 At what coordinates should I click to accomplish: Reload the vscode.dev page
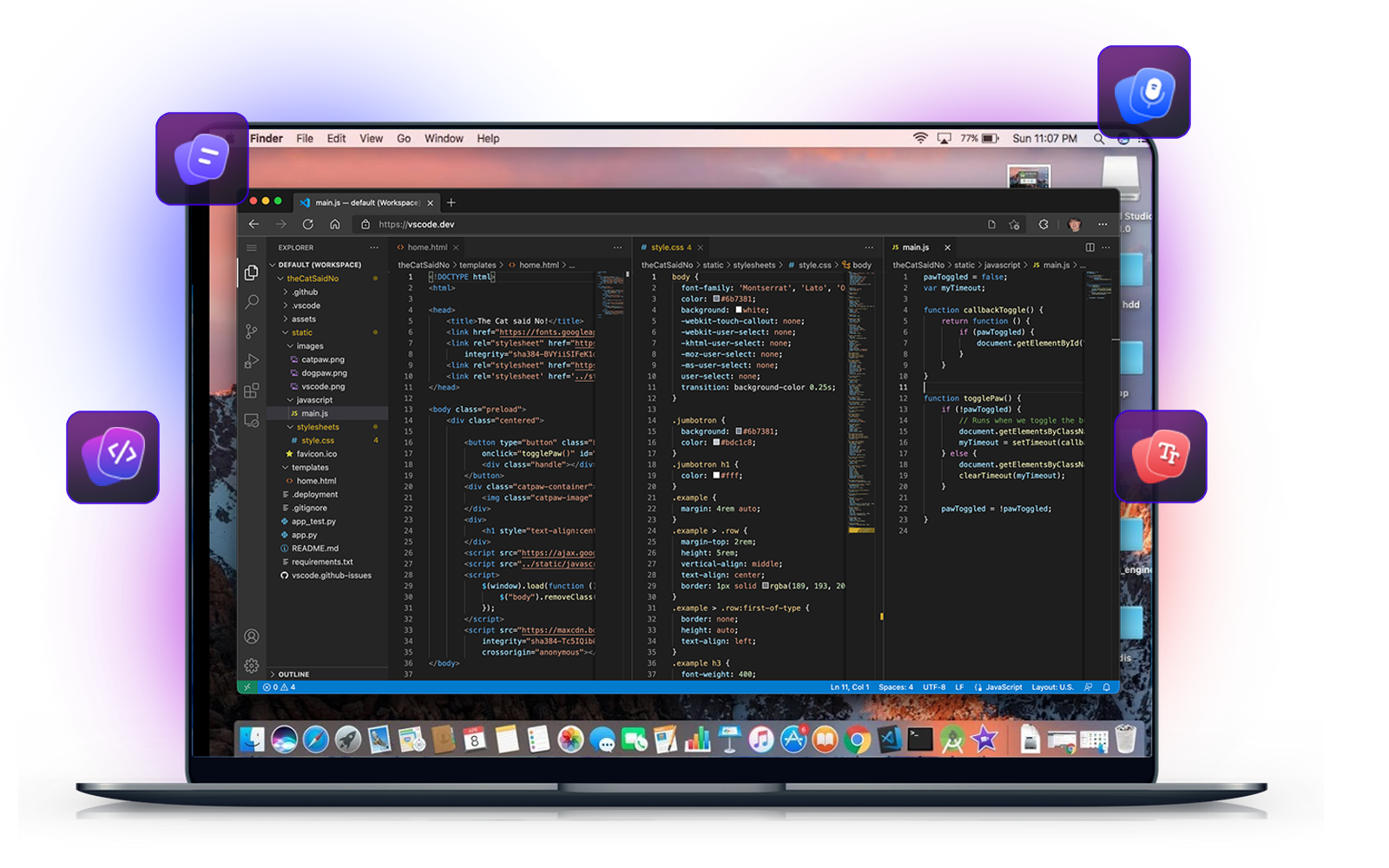(x=307, y=224)
